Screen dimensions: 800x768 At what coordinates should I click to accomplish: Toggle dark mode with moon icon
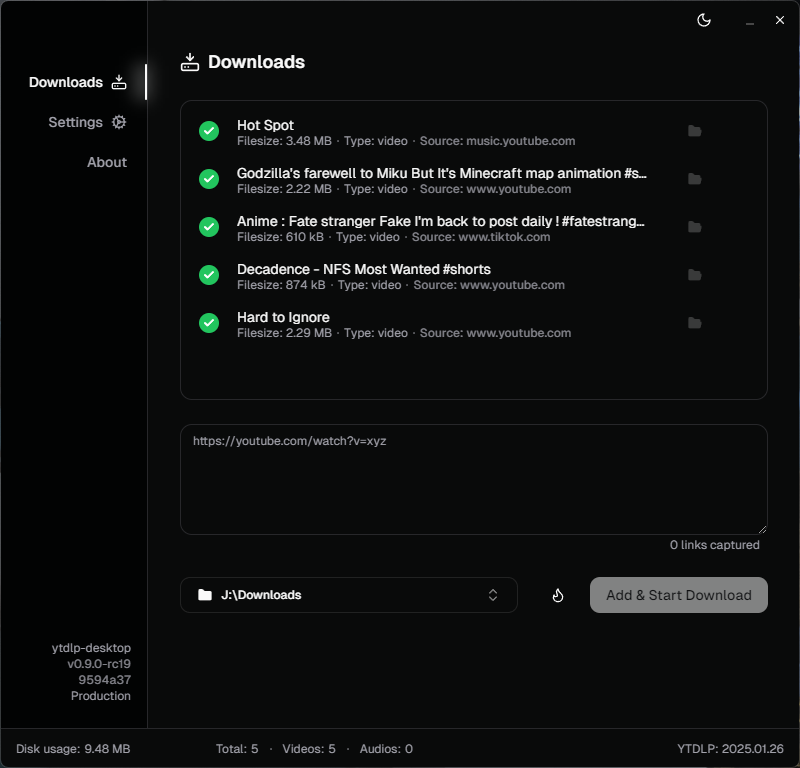click(x=704, y=20)
